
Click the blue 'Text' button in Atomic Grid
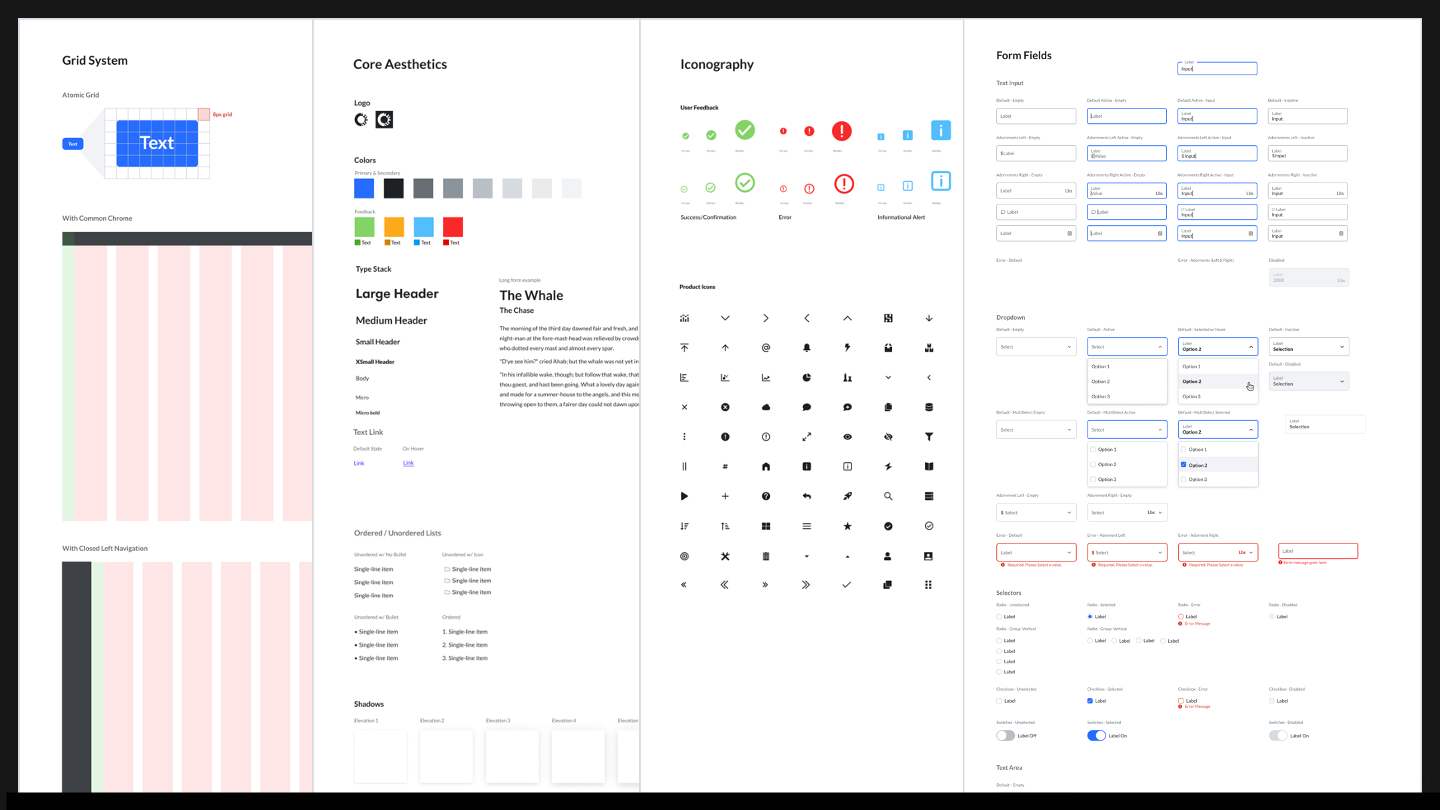73,144
